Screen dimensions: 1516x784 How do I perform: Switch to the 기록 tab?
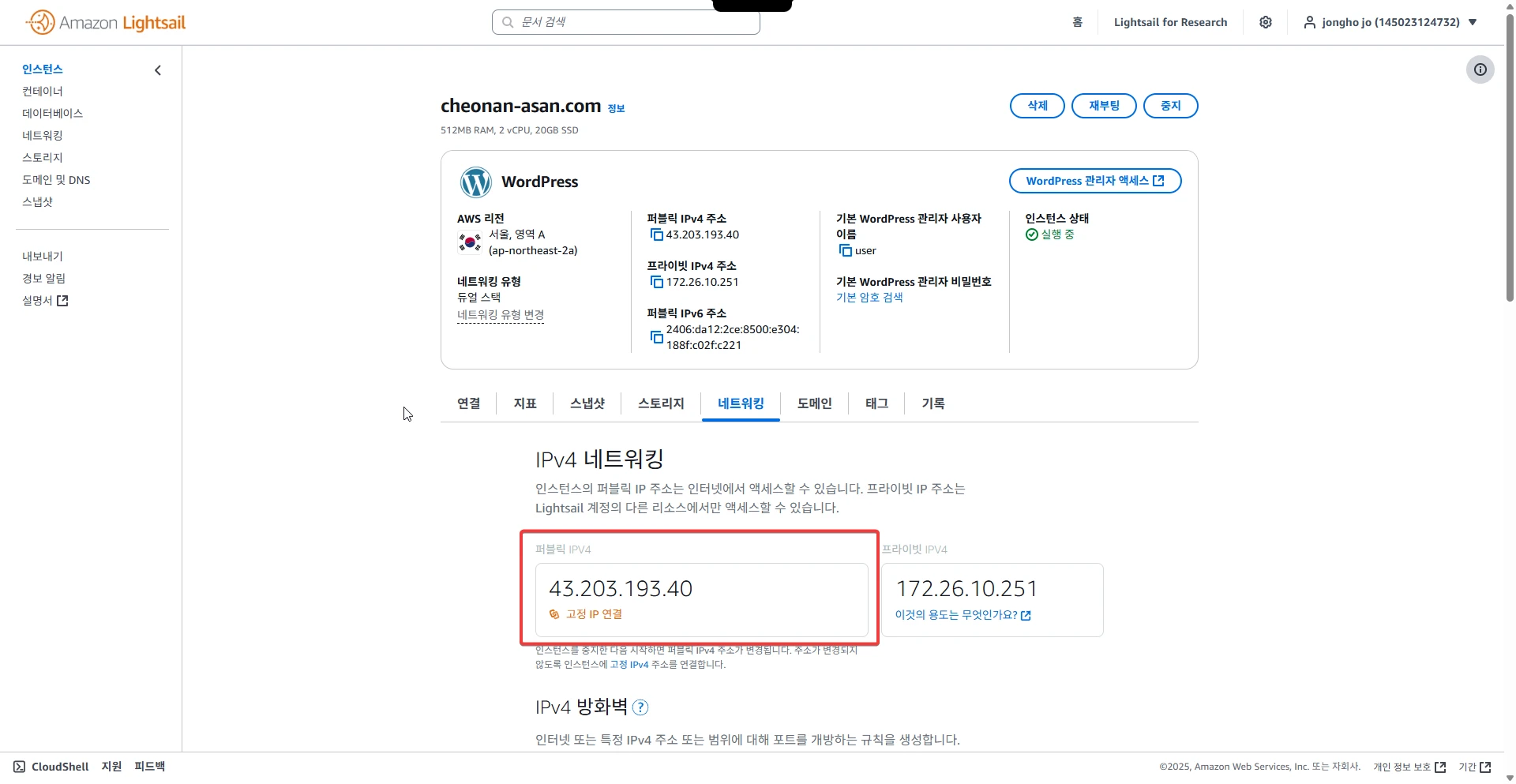pyautogui.click(x=933, y=403)
